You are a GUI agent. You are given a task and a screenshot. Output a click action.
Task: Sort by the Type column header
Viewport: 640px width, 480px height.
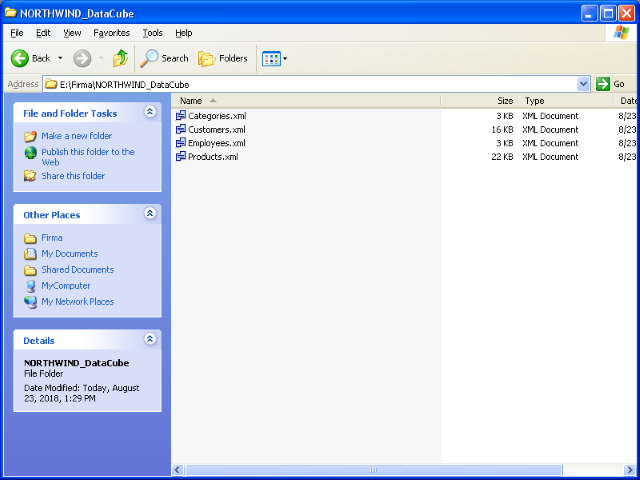(565, 101)
